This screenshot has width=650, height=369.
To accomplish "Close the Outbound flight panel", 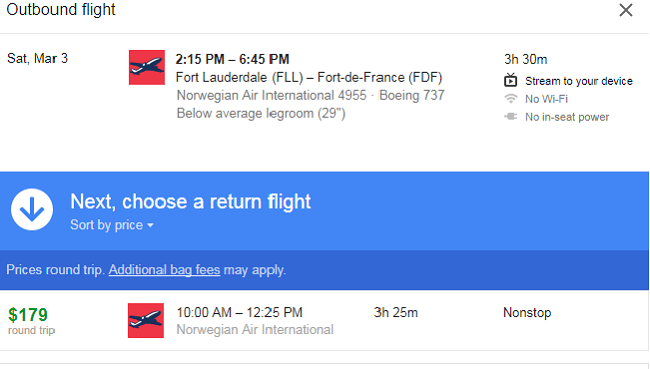I will (626, 10).
